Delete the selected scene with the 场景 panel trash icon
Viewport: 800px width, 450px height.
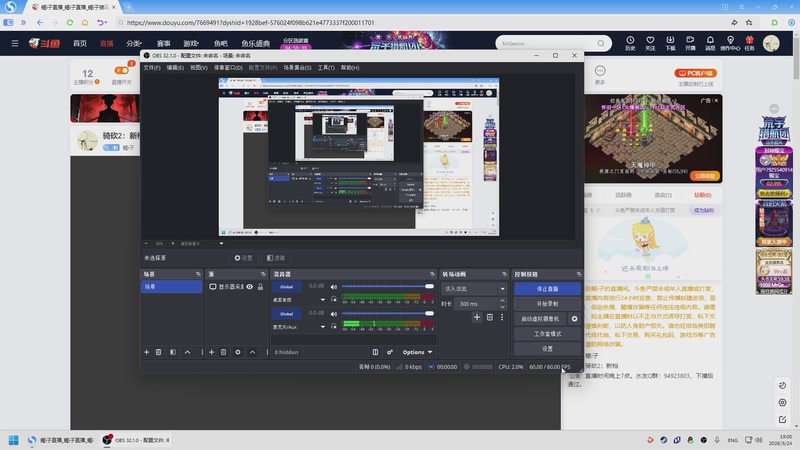[159, 352]
